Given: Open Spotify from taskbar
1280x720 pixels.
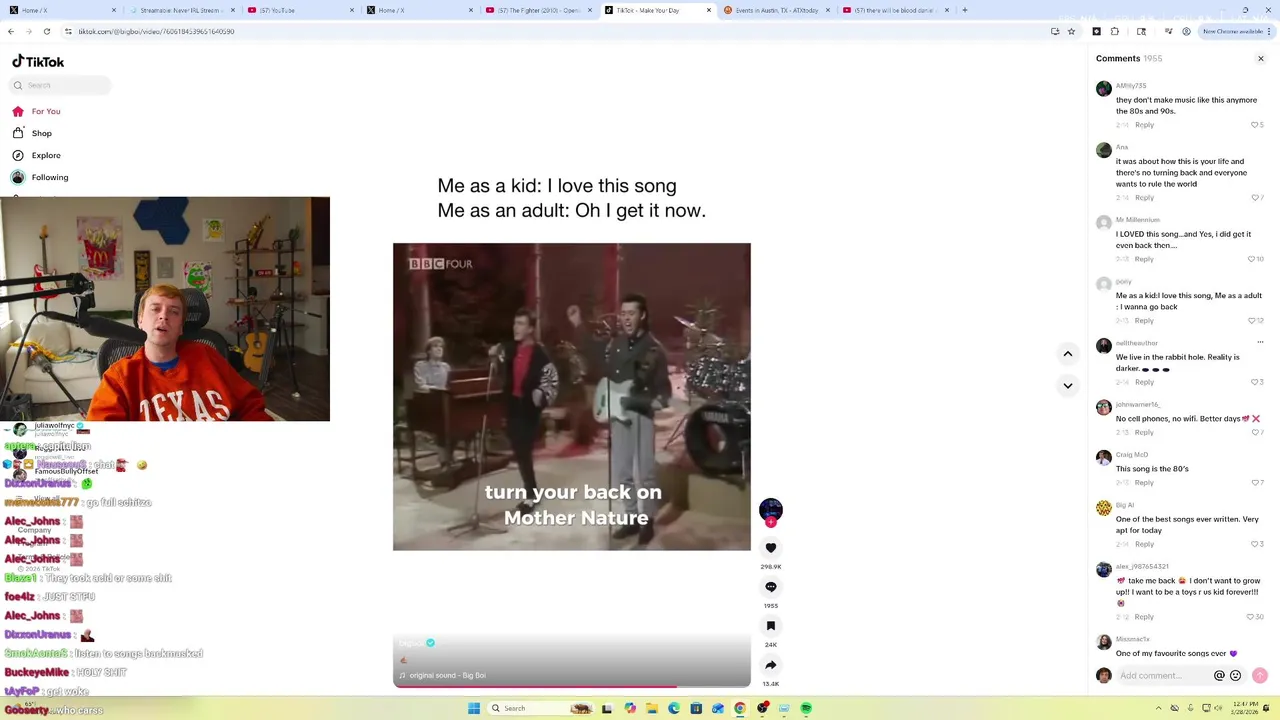Looking at the screenshot, I should [x=806, y=709].
